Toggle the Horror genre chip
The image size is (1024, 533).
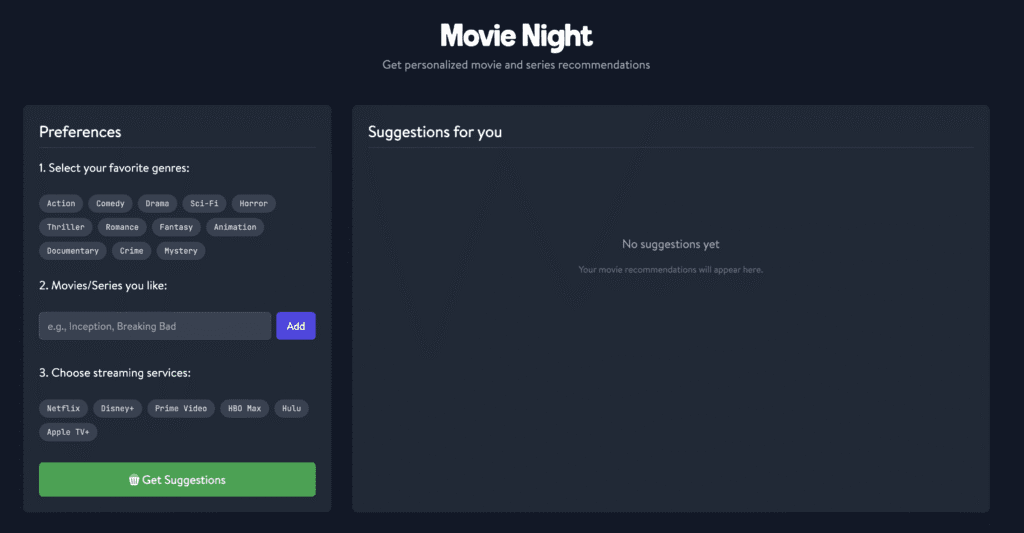click(253, 203)
